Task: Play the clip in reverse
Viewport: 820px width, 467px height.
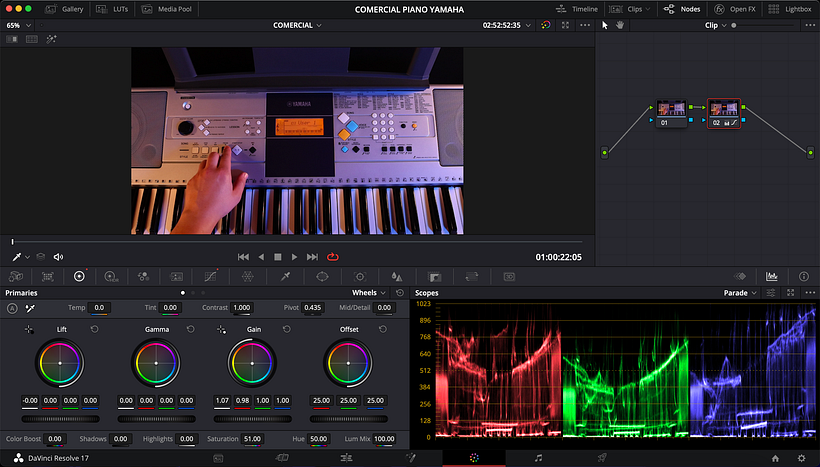Action: point(261,257)
